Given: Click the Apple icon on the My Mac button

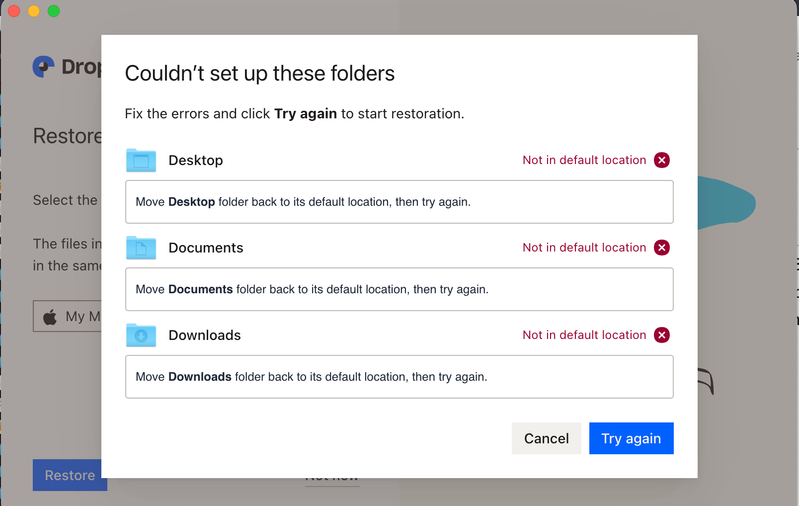Looking at the screenshot, I should (x=50, y=317).
